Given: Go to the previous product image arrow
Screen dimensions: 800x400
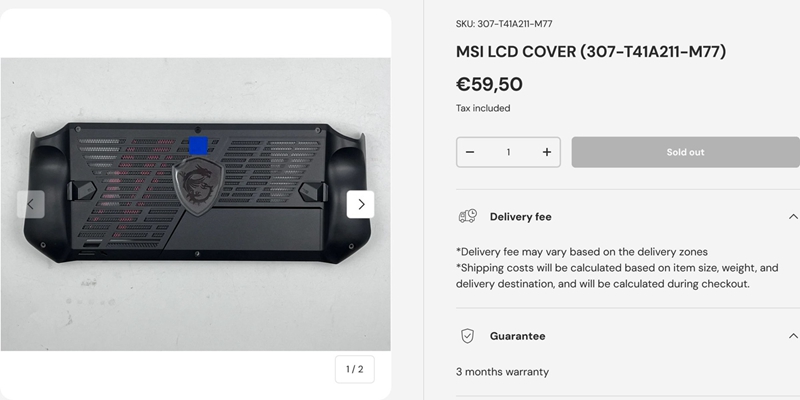Looking at the screenshot, I should tap(31, 204).
